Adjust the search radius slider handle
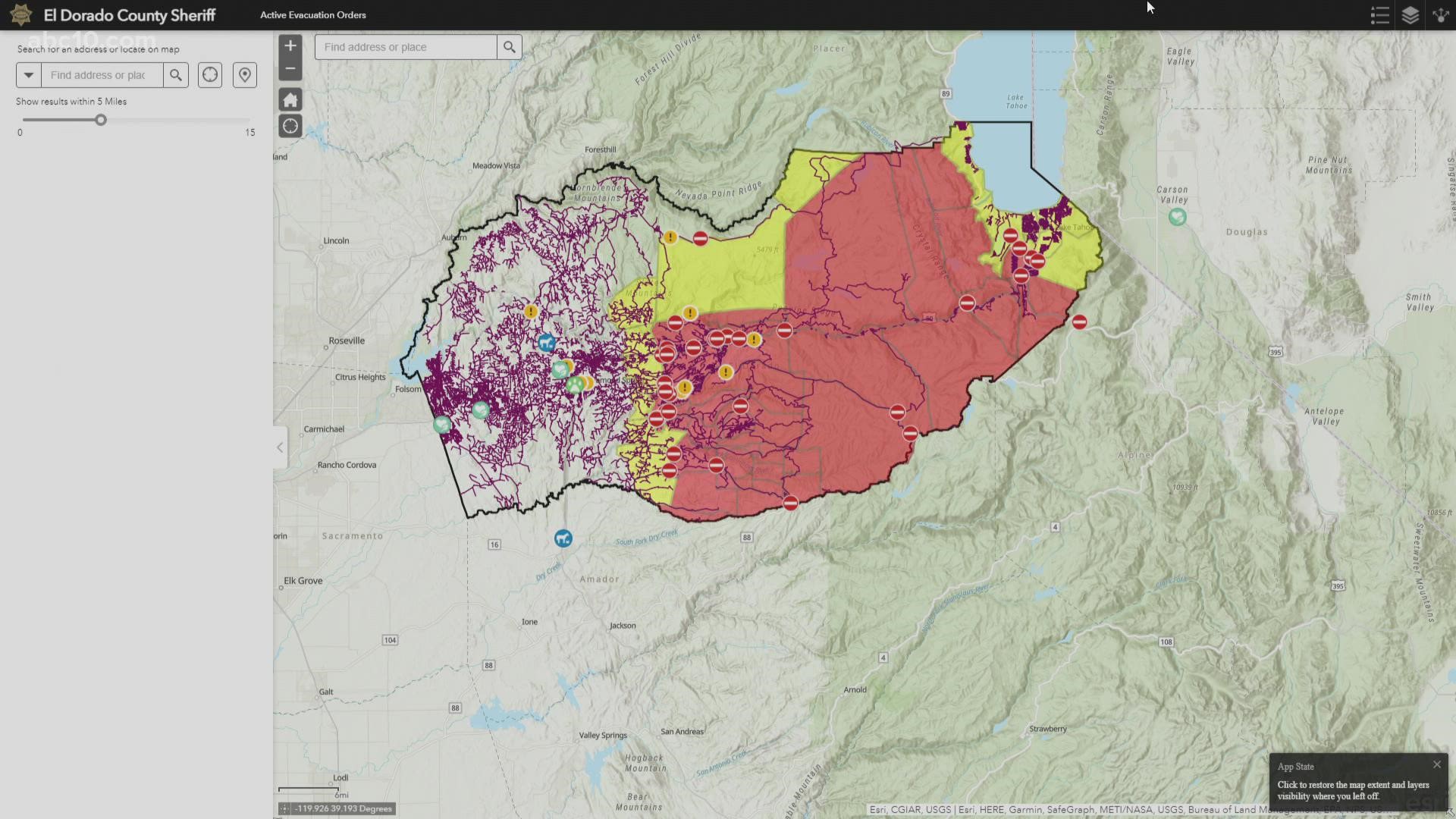Image resolution: width=1456 pixels, height=819 pixels. pos(101,120)
